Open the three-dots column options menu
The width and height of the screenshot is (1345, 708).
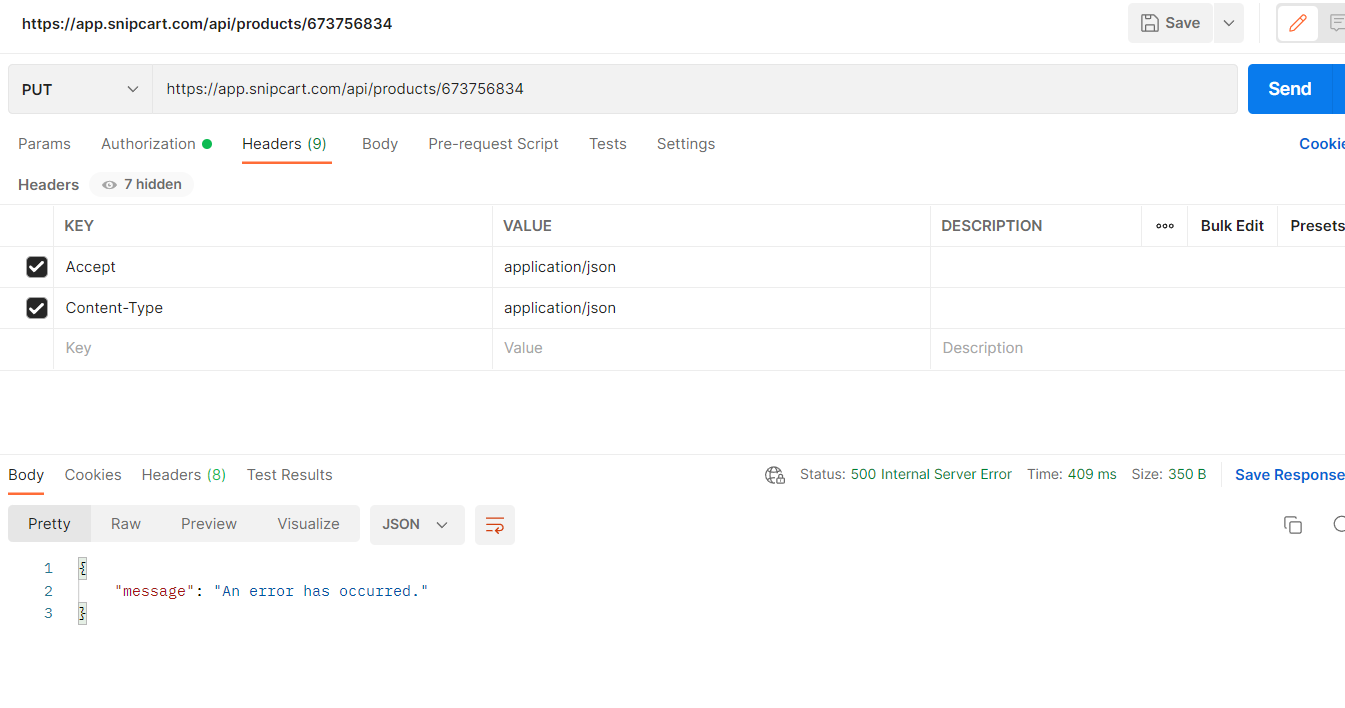pyautogui.click(x=1164, y=226)
